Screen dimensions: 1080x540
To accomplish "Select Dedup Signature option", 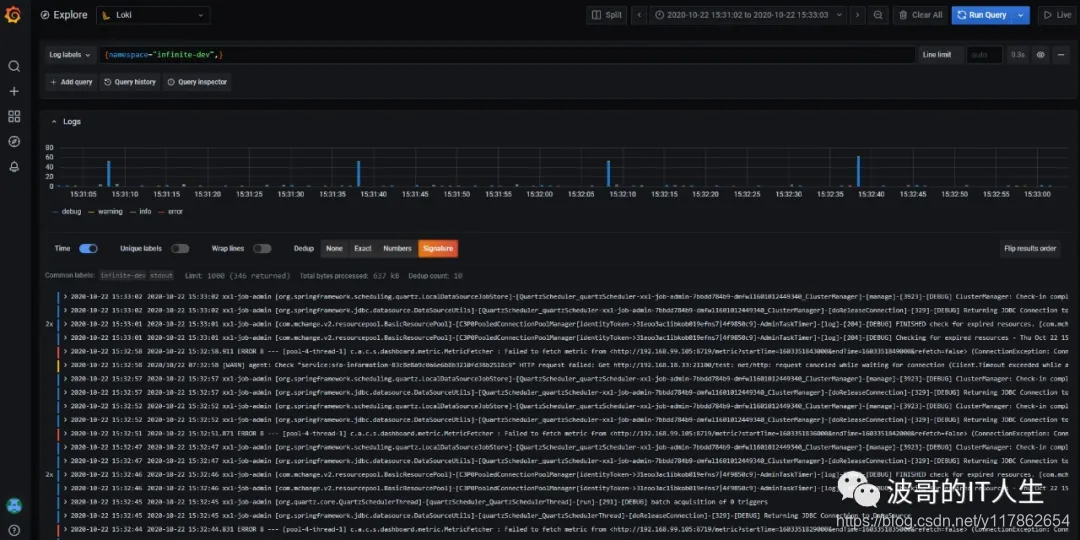I will coord(438,249).
